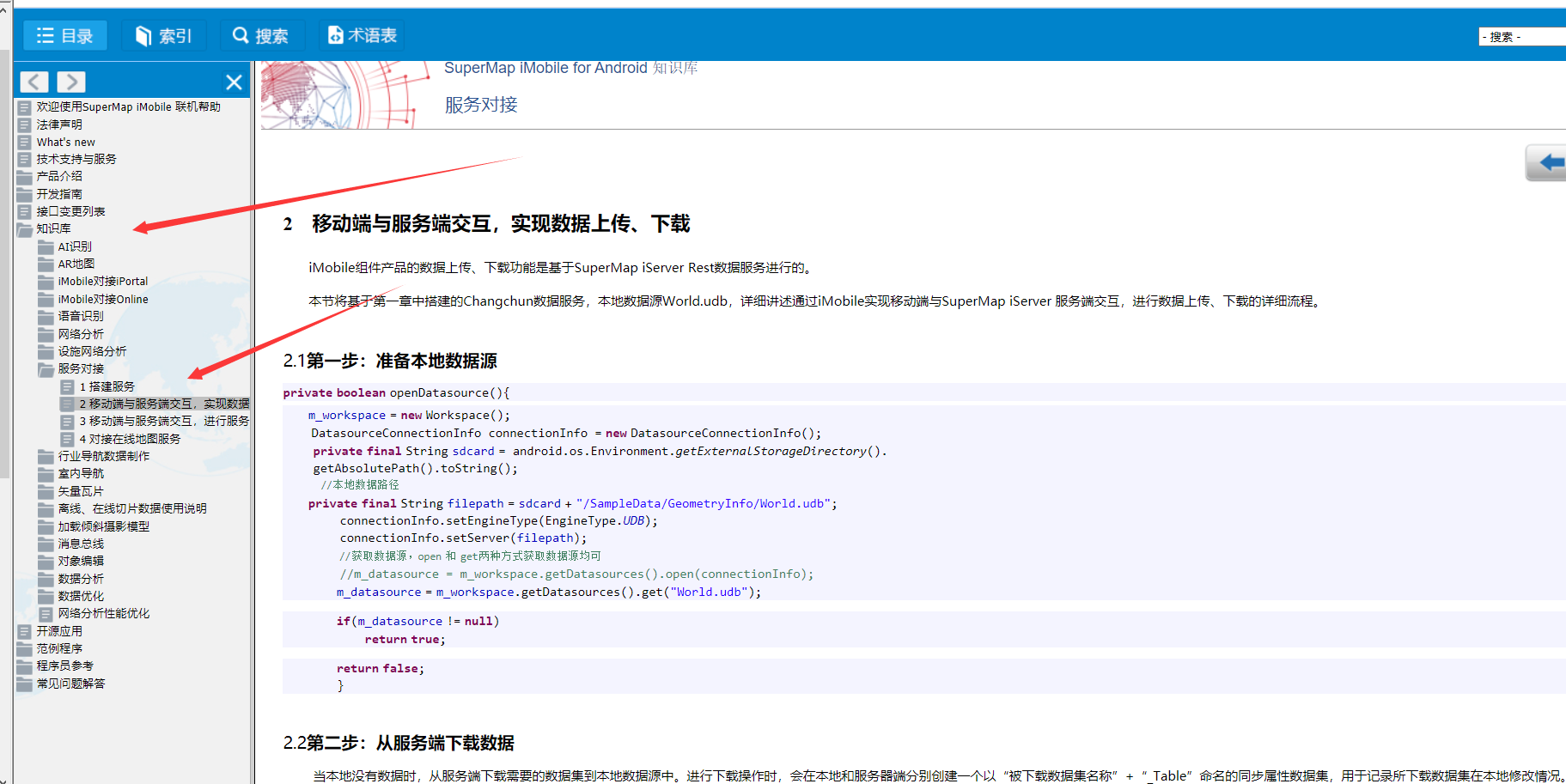Expand the 产品介绍 folder
Screen dimensions: 1566x784
coord(59,176)
